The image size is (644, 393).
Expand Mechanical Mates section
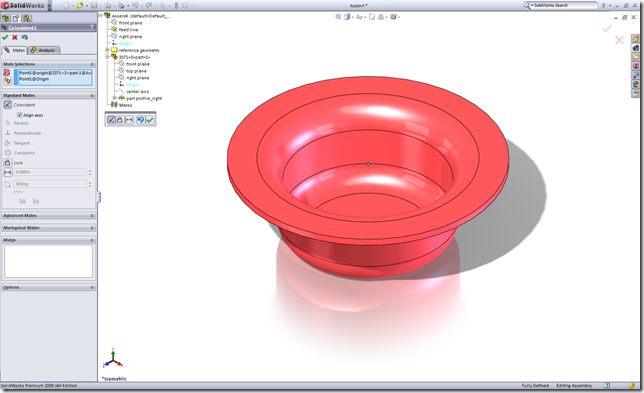[x=92, y=228]
